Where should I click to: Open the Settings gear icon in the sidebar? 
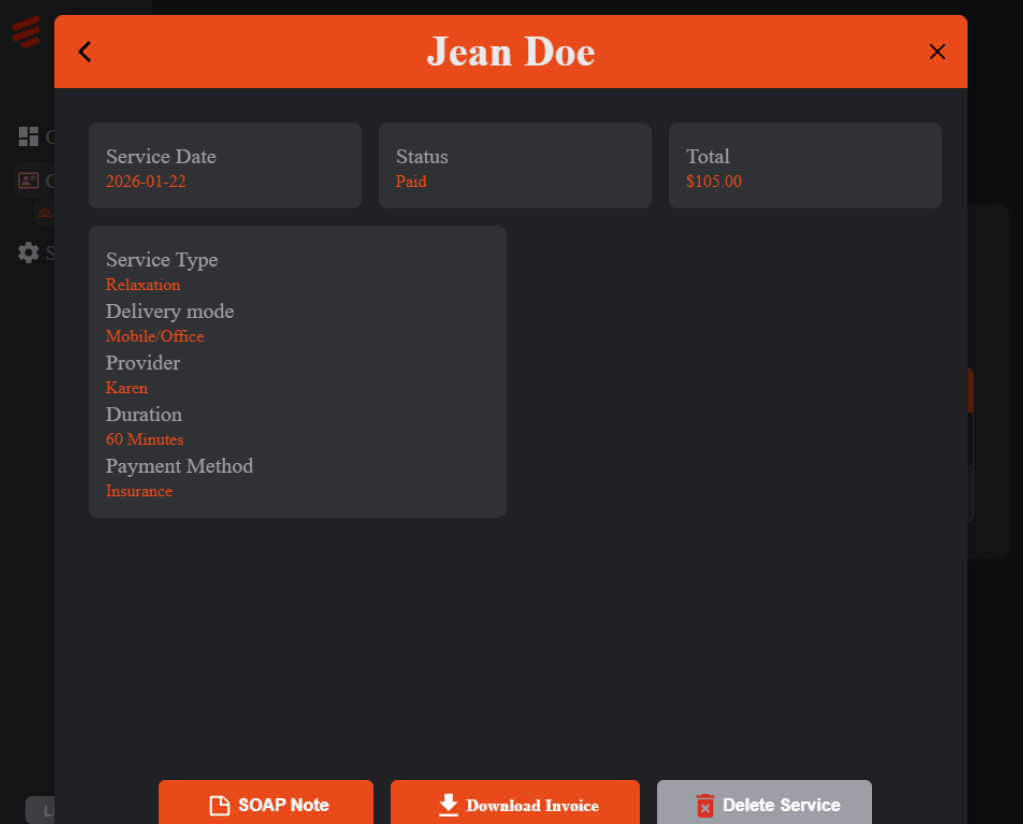(x=28, y=252)
